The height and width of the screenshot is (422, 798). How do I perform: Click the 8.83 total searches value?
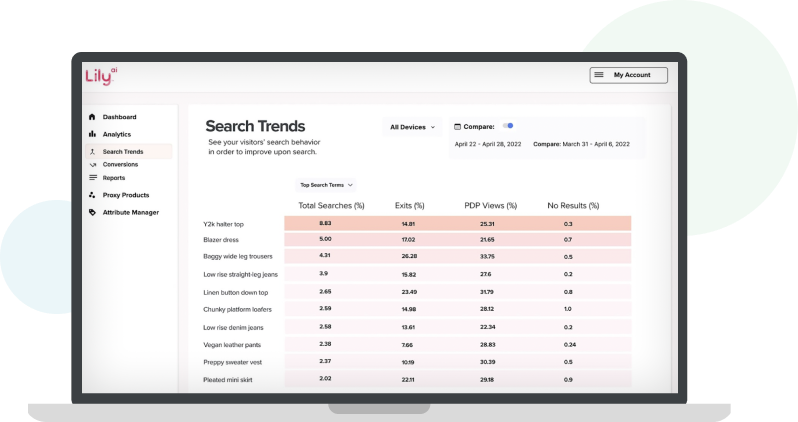pyautogui.click(x=325, y=223)
